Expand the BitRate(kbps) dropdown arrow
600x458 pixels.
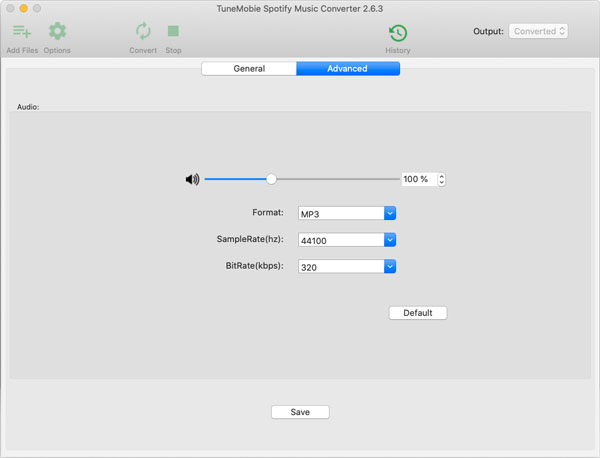tap(390, 266)
